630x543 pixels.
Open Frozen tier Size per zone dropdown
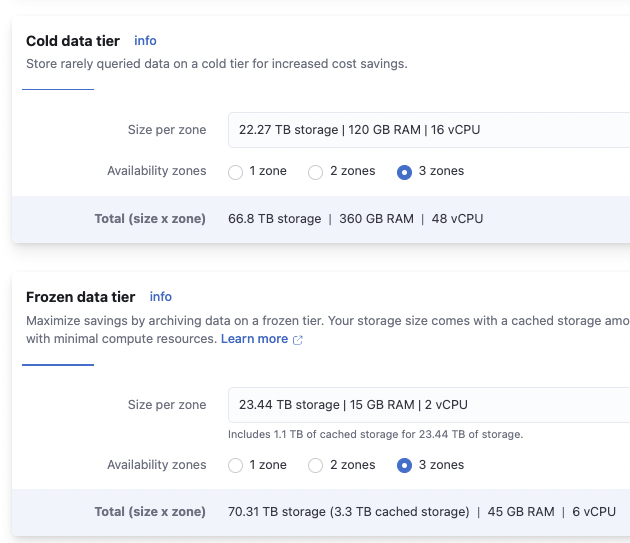(428, 405)
